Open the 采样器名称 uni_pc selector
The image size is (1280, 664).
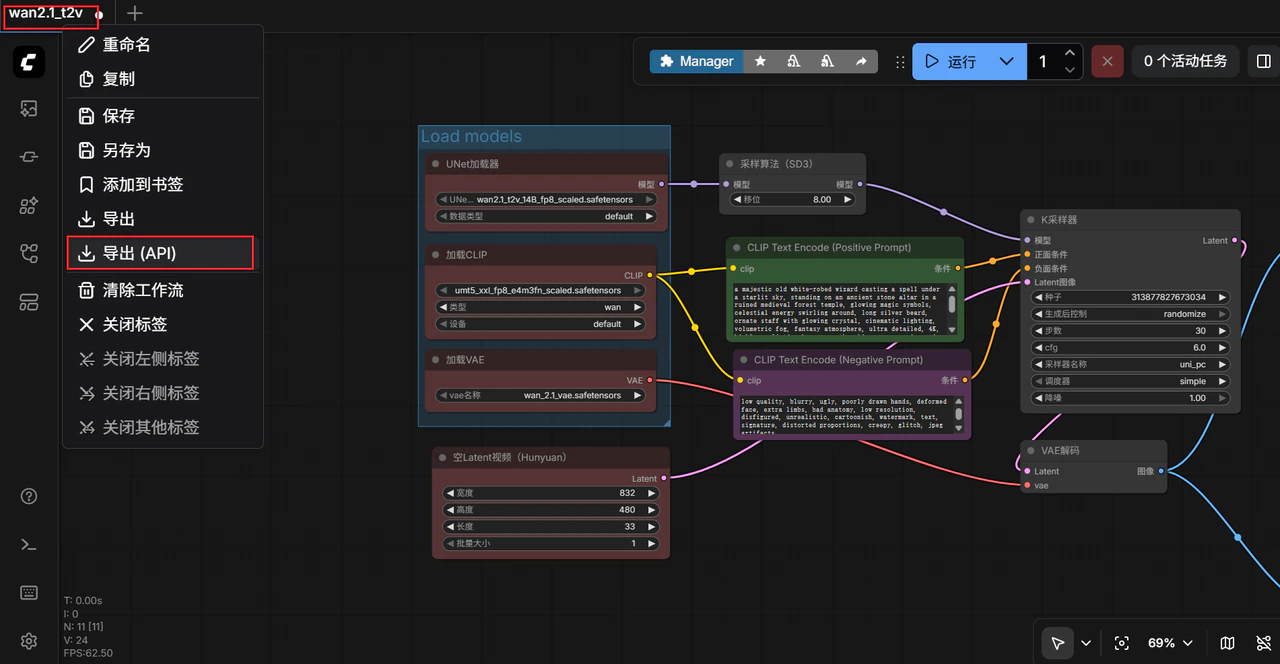[x=1130, y=364]
